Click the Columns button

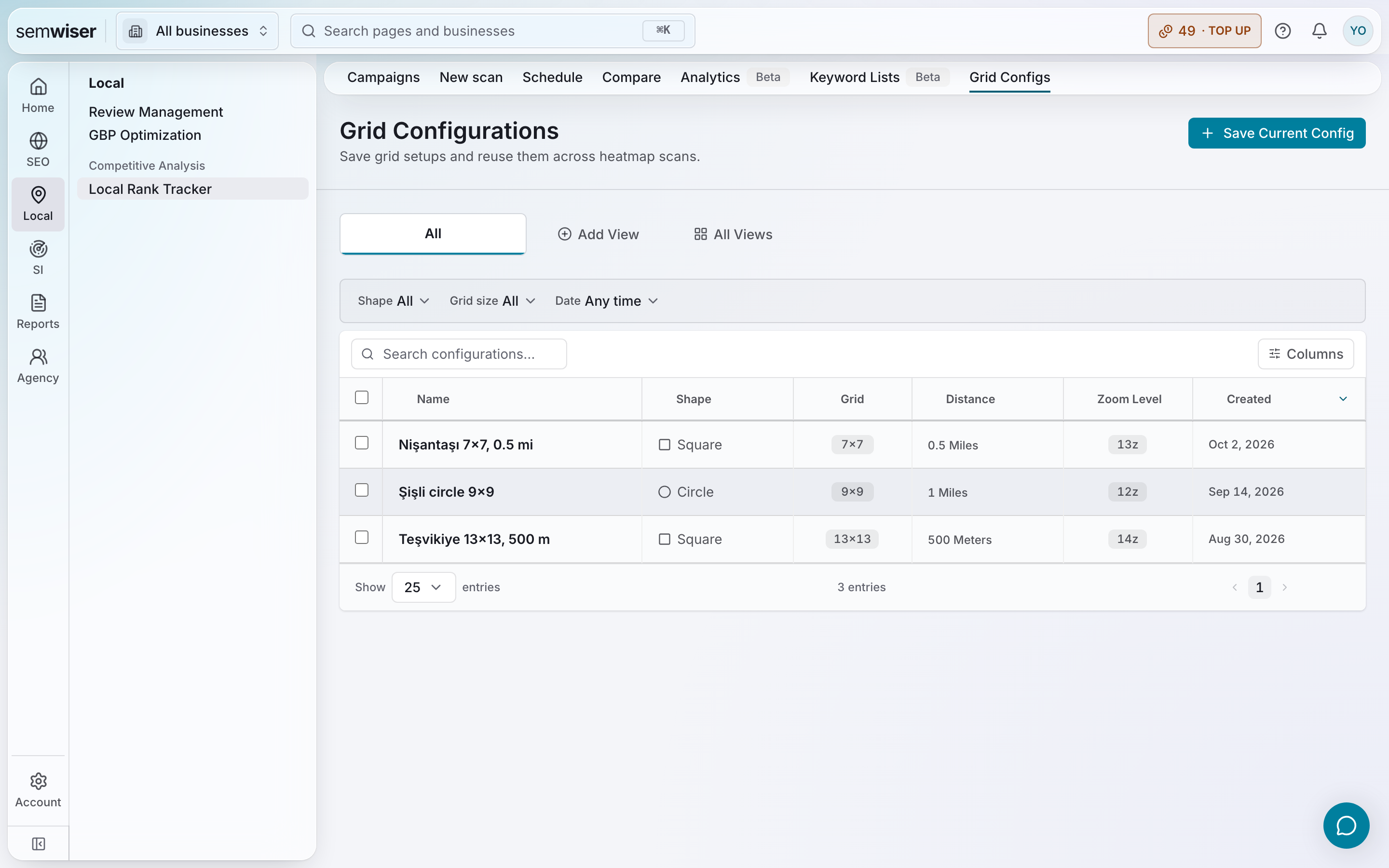1306,353
